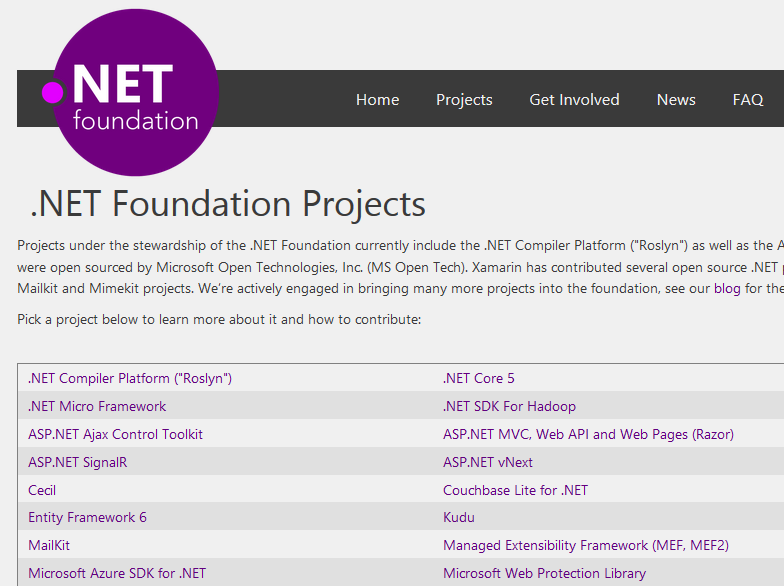View the ASP.NET vNext project

[x=488, y=462]
